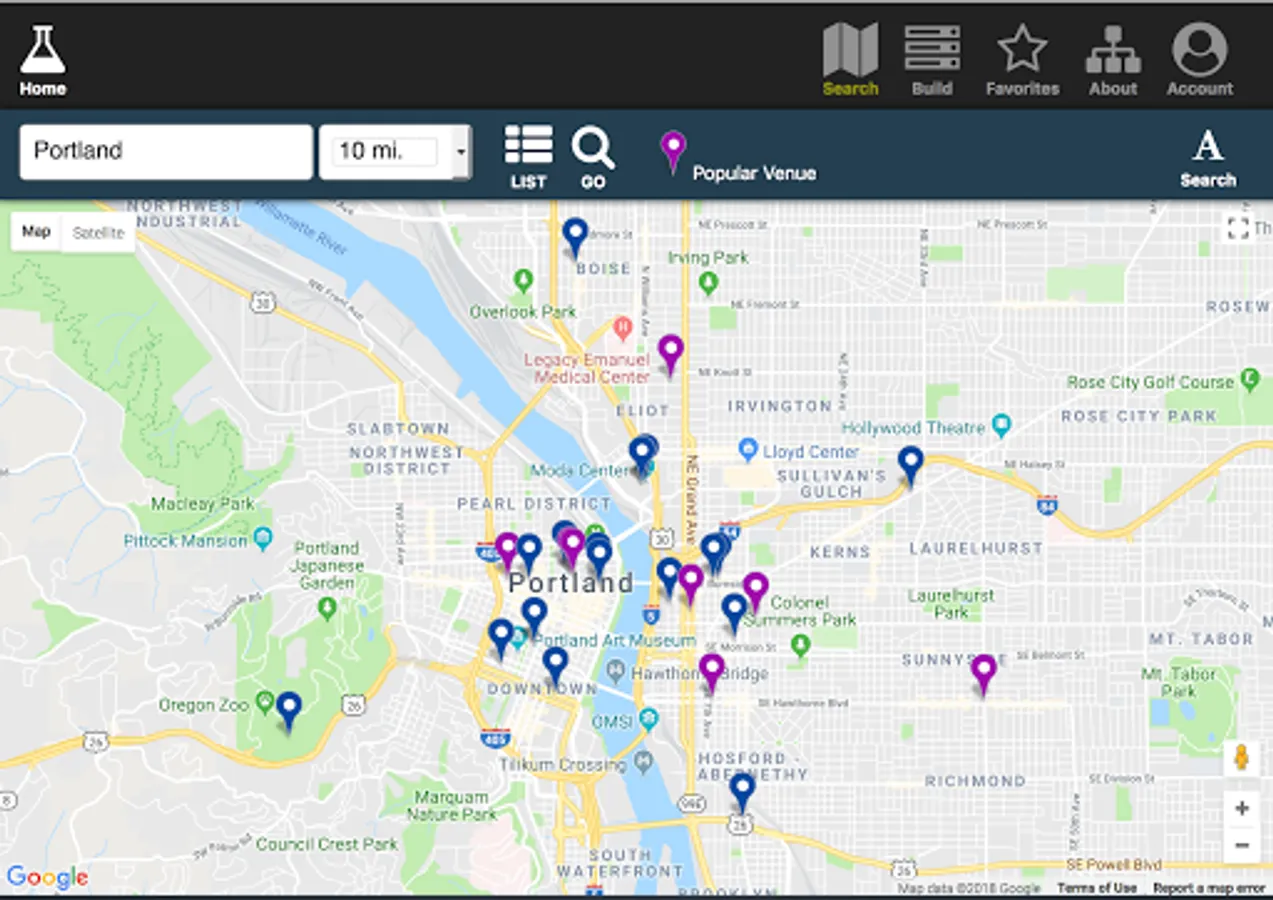
Task: Click the Laurelhurst Park label
Action: click(951, 603)
